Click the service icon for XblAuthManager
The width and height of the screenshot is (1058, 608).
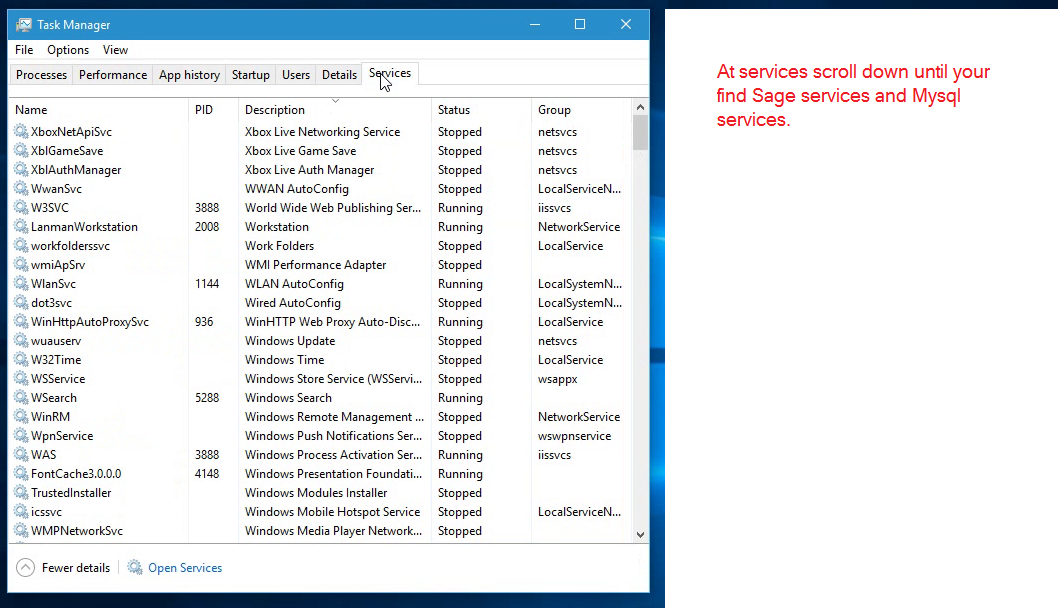coord(21,169)
